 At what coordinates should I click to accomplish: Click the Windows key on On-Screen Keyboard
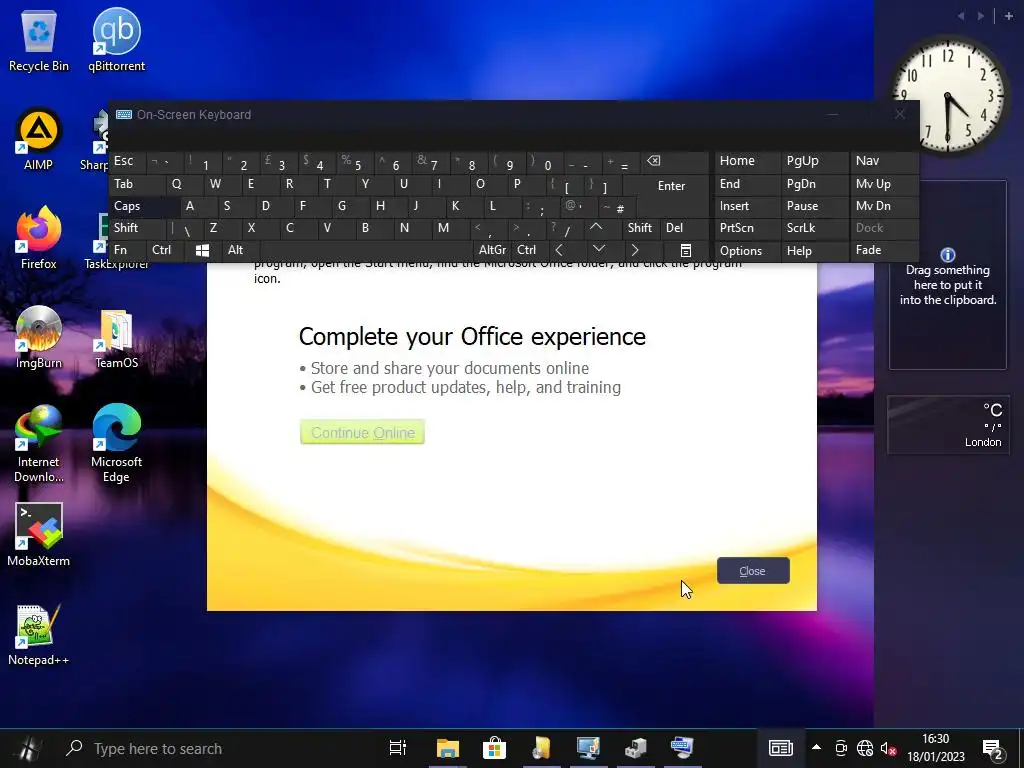(202, 250)
